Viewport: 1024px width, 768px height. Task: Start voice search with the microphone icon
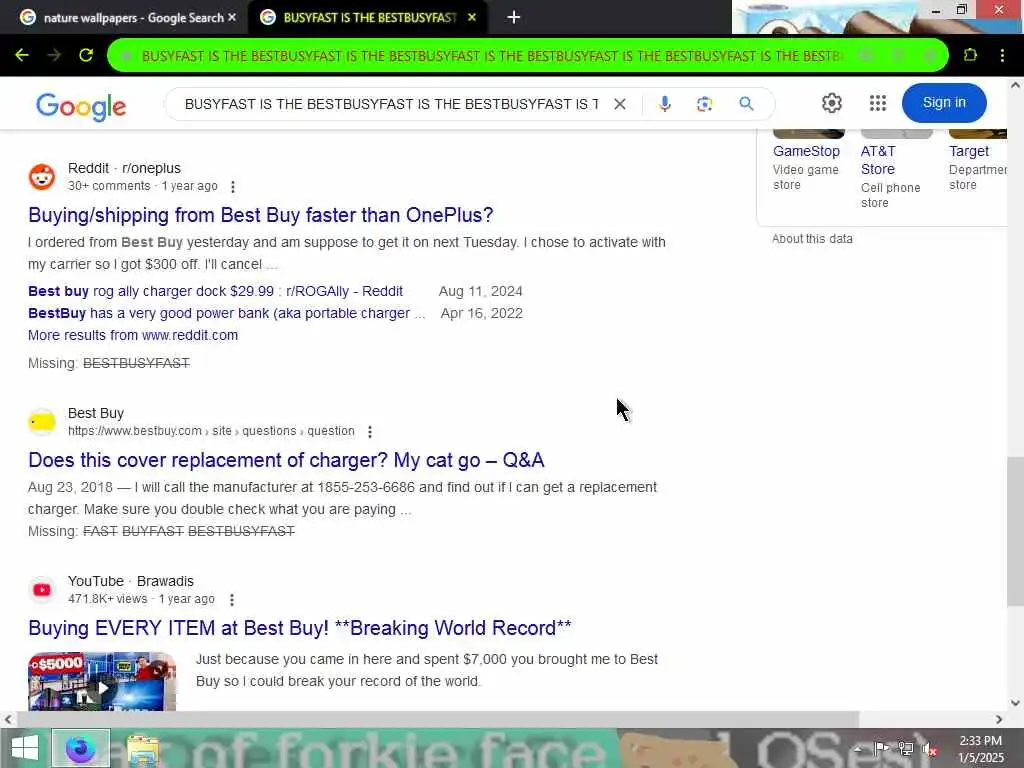click(664, 104)
